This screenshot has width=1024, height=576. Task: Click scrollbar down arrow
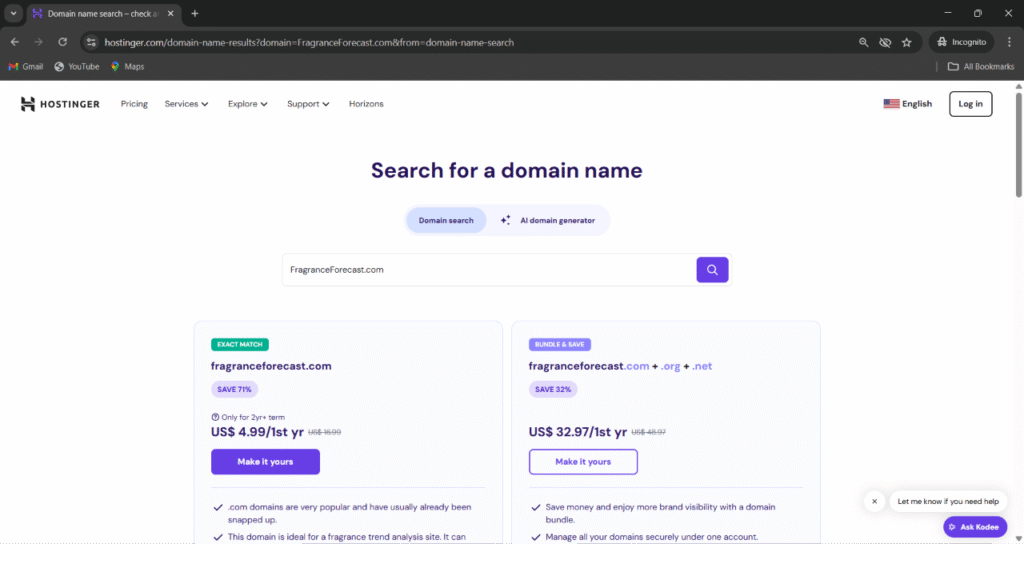point(1019,539)
